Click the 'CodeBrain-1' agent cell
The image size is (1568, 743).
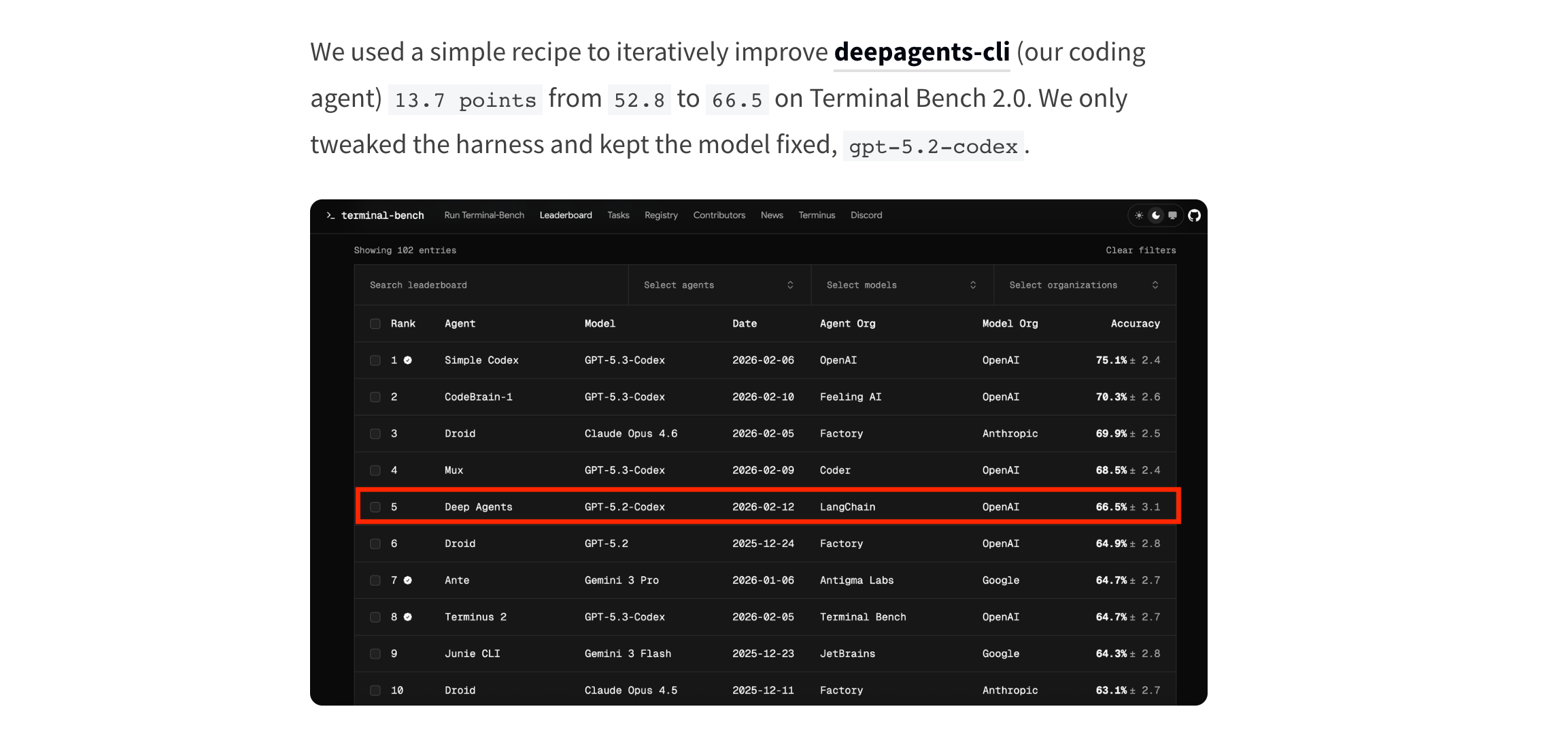point(479,397)
